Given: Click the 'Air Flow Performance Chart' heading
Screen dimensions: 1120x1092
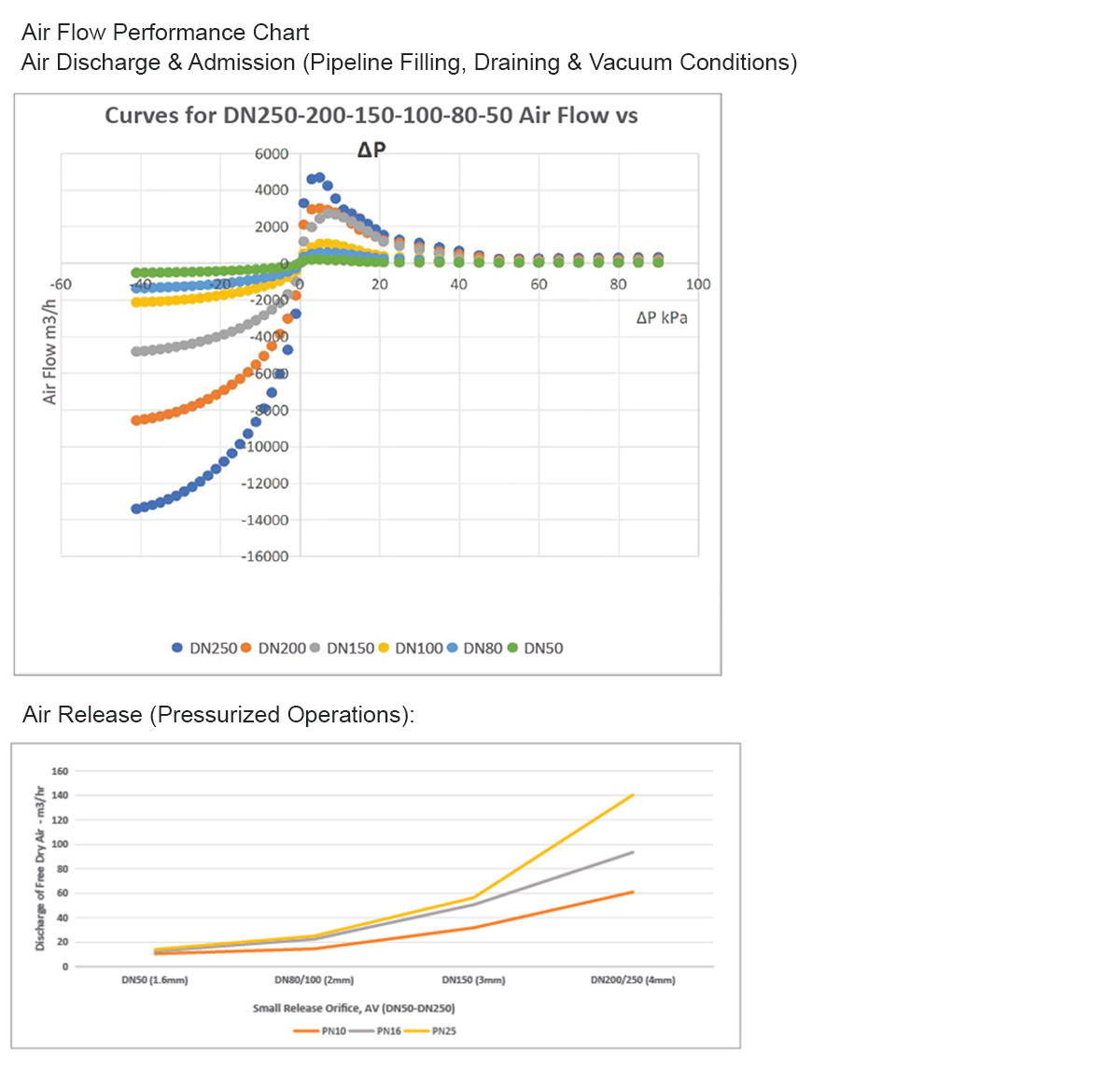Looking at the screenshot, I should [x=165, y=33].
